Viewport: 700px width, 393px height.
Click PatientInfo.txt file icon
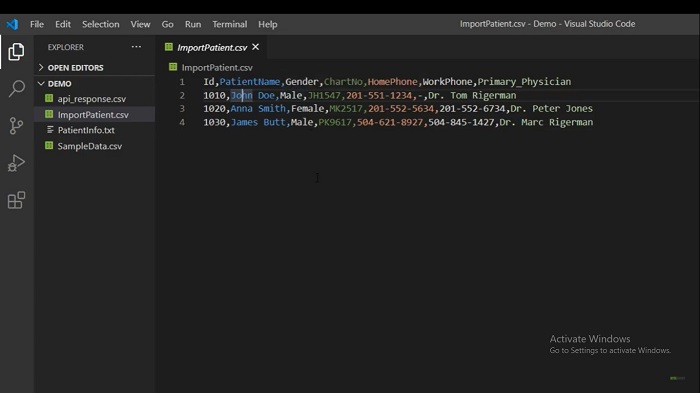pos(50,130)
